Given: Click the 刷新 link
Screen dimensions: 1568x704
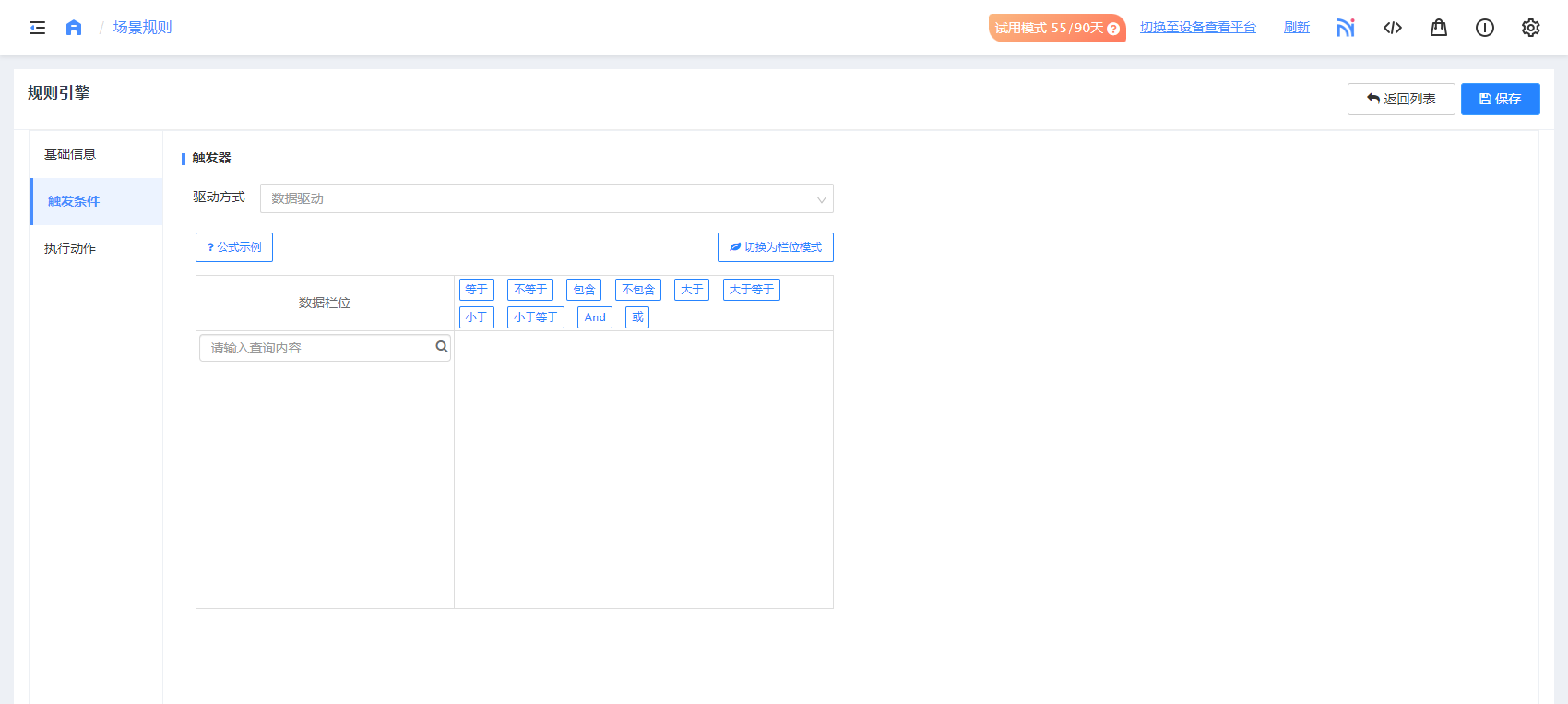Looking at the screenshot, I should tap(1296, 28).
